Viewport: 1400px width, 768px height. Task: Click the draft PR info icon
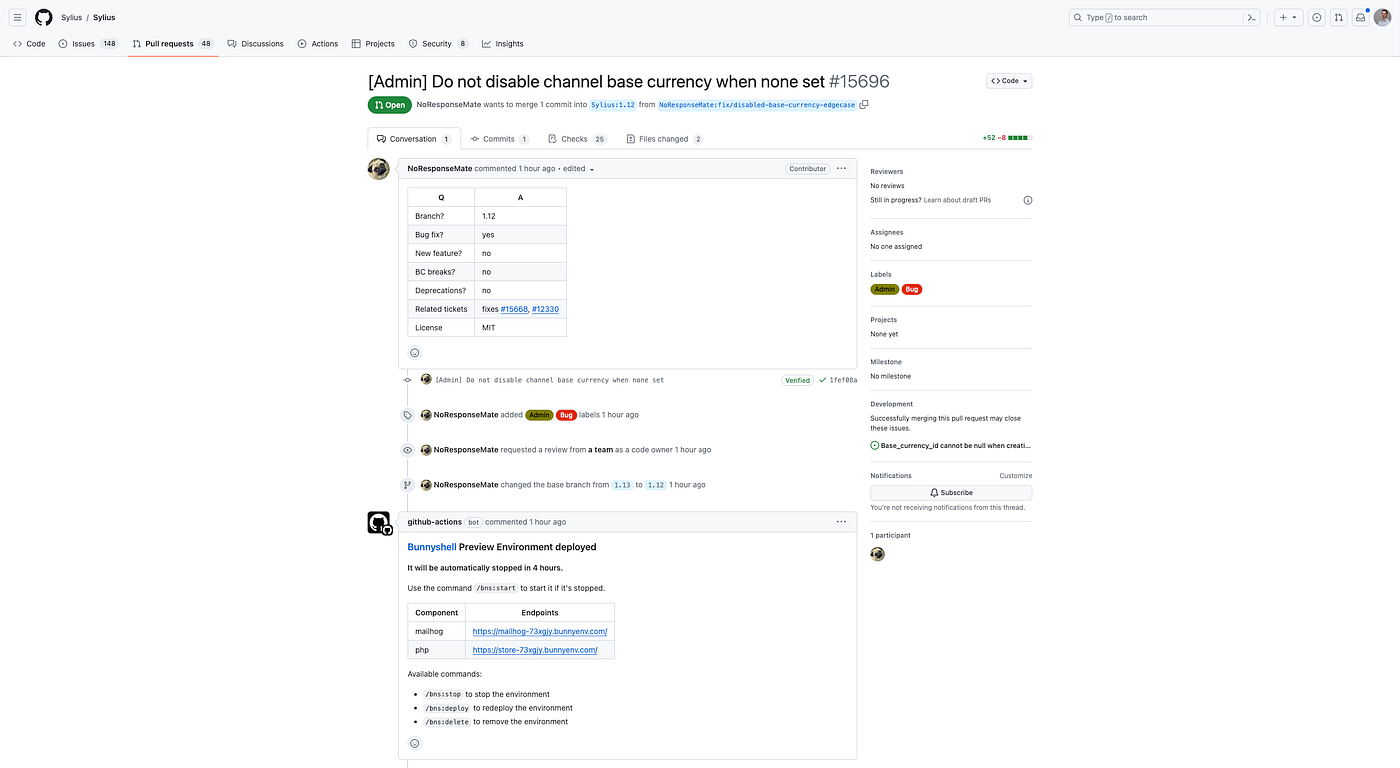tap(1027, 200)
